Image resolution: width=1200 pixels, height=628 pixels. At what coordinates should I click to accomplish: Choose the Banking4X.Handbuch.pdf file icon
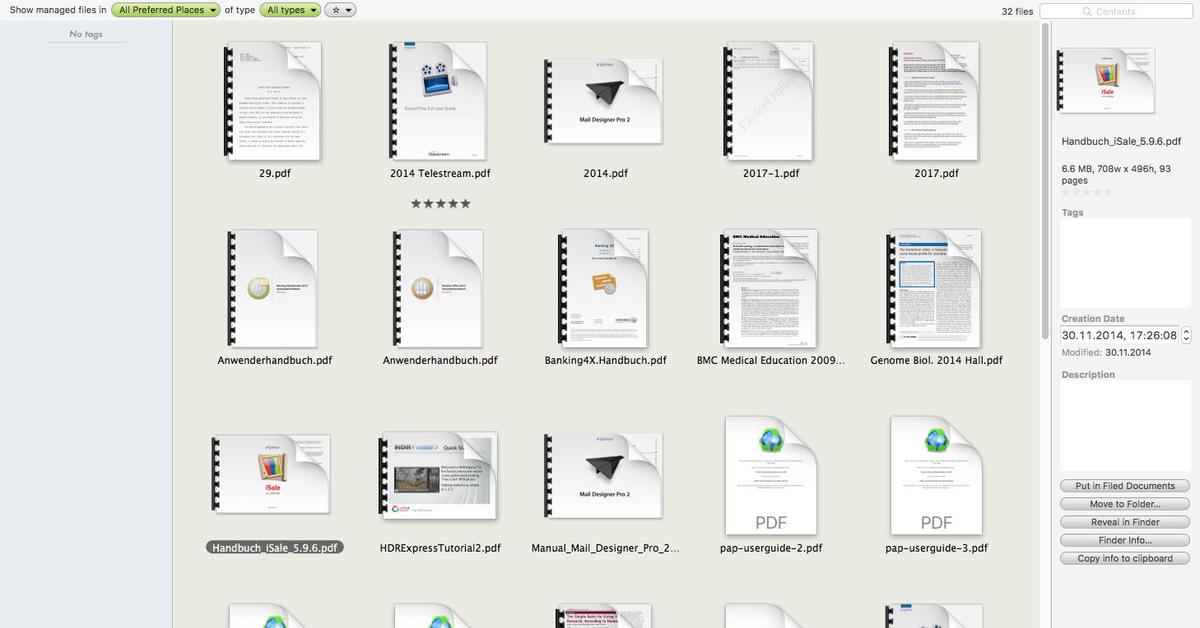[x=605, y=288]
